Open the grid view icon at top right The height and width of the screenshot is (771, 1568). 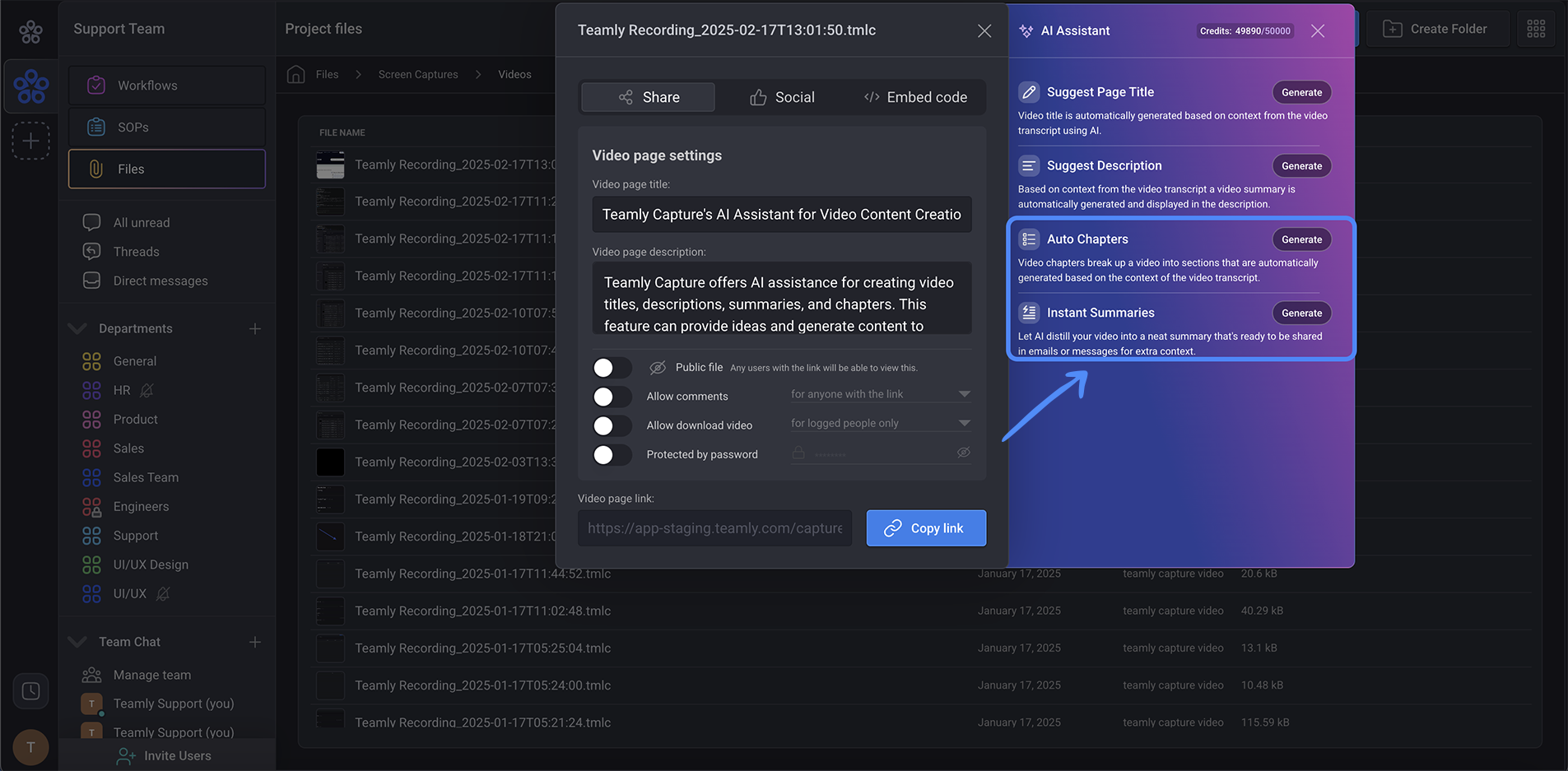pos(1536,29)
